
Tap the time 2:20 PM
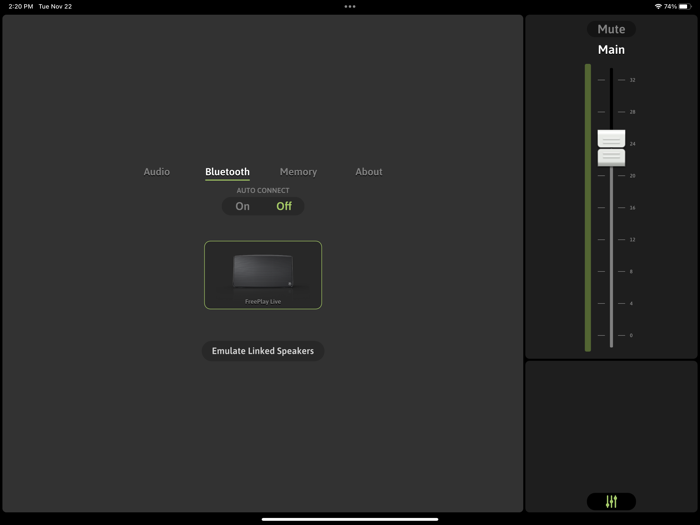tap(21, 6)
